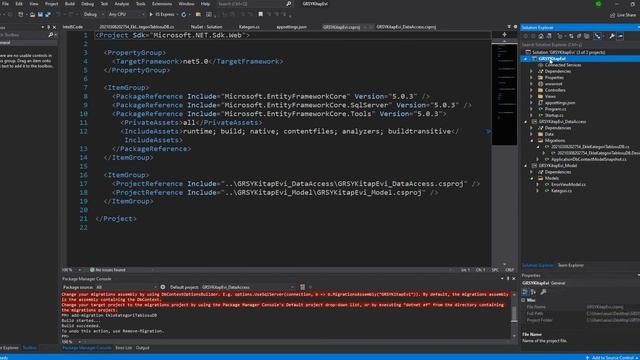Switch to the Team Explorer tab
This screenshot has width=640, height=360.
point(571,265)
